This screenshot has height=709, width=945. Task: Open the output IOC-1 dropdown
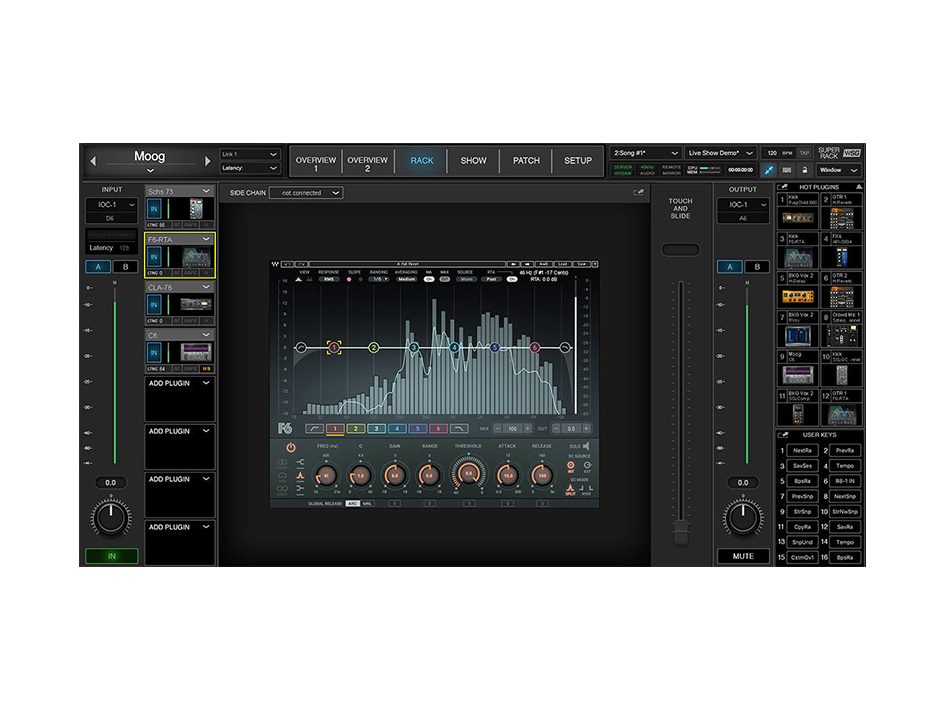[x=743, y=204]
